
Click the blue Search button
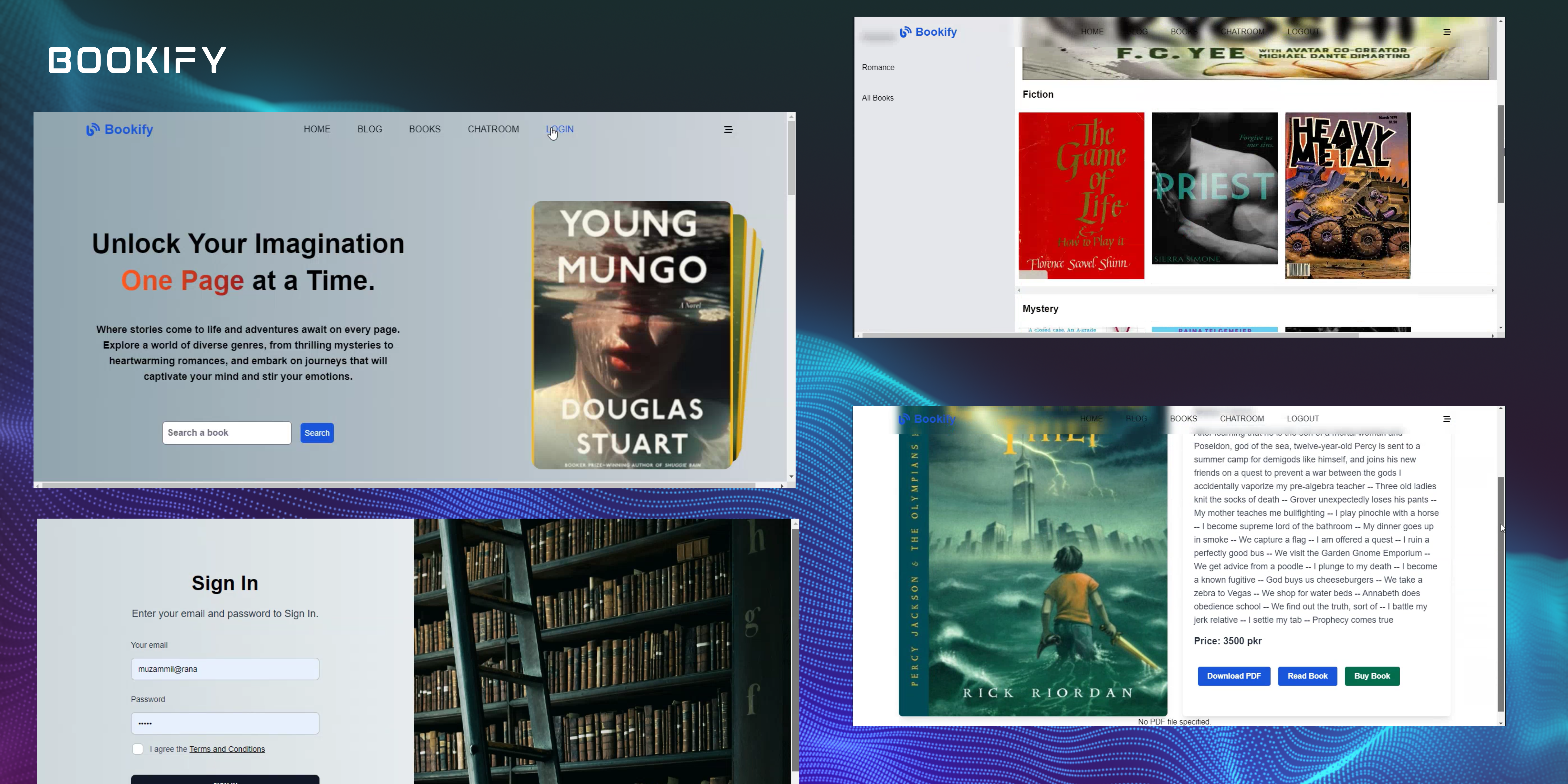(x=317, y=433)
